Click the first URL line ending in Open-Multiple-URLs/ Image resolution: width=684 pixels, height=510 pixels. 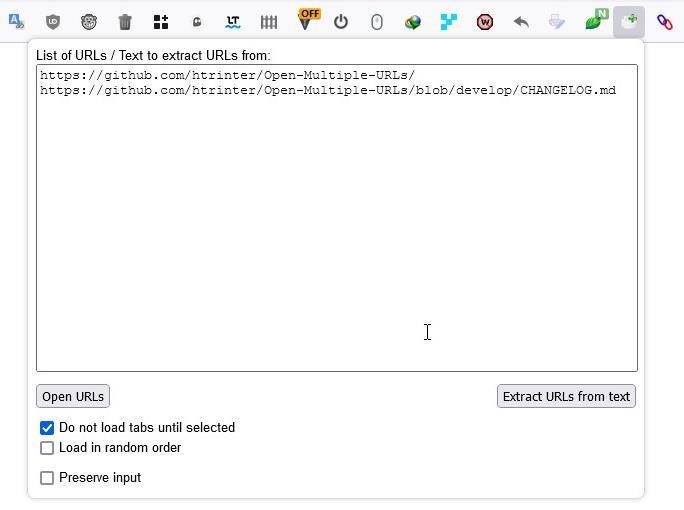[x=227, y=75]
